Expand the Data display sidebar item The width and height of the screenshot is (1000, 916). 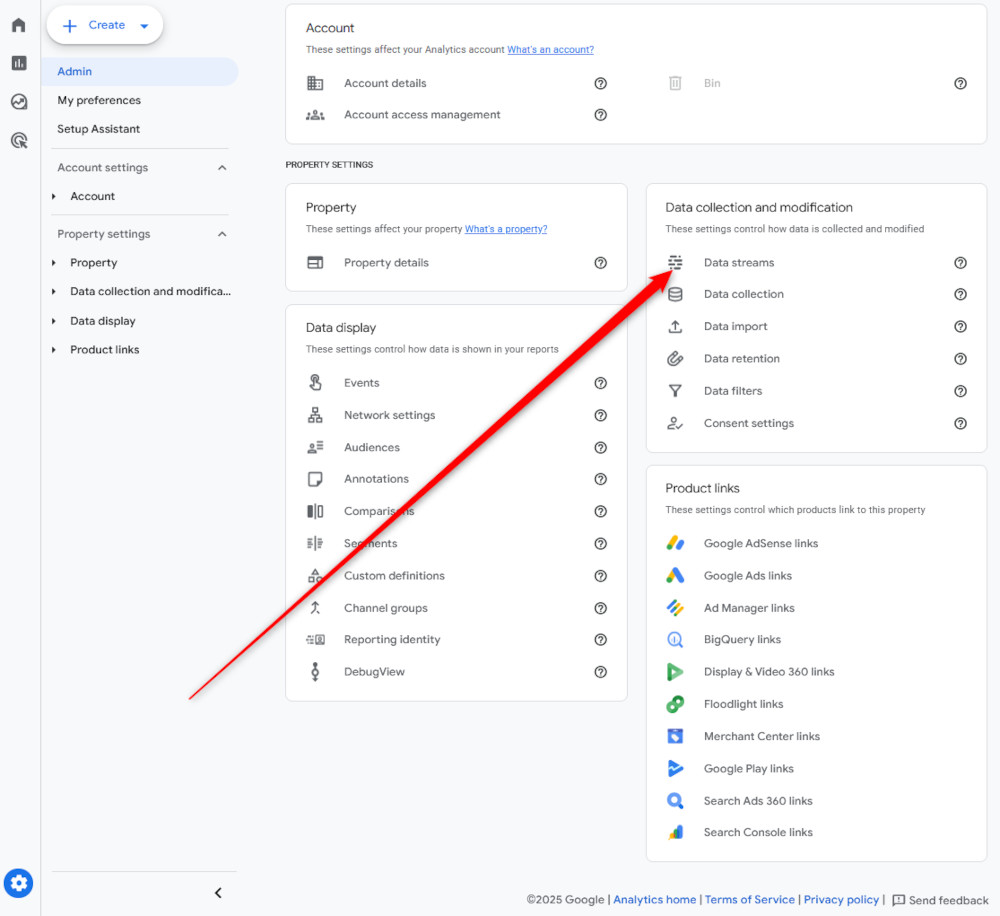click(55, 320)
